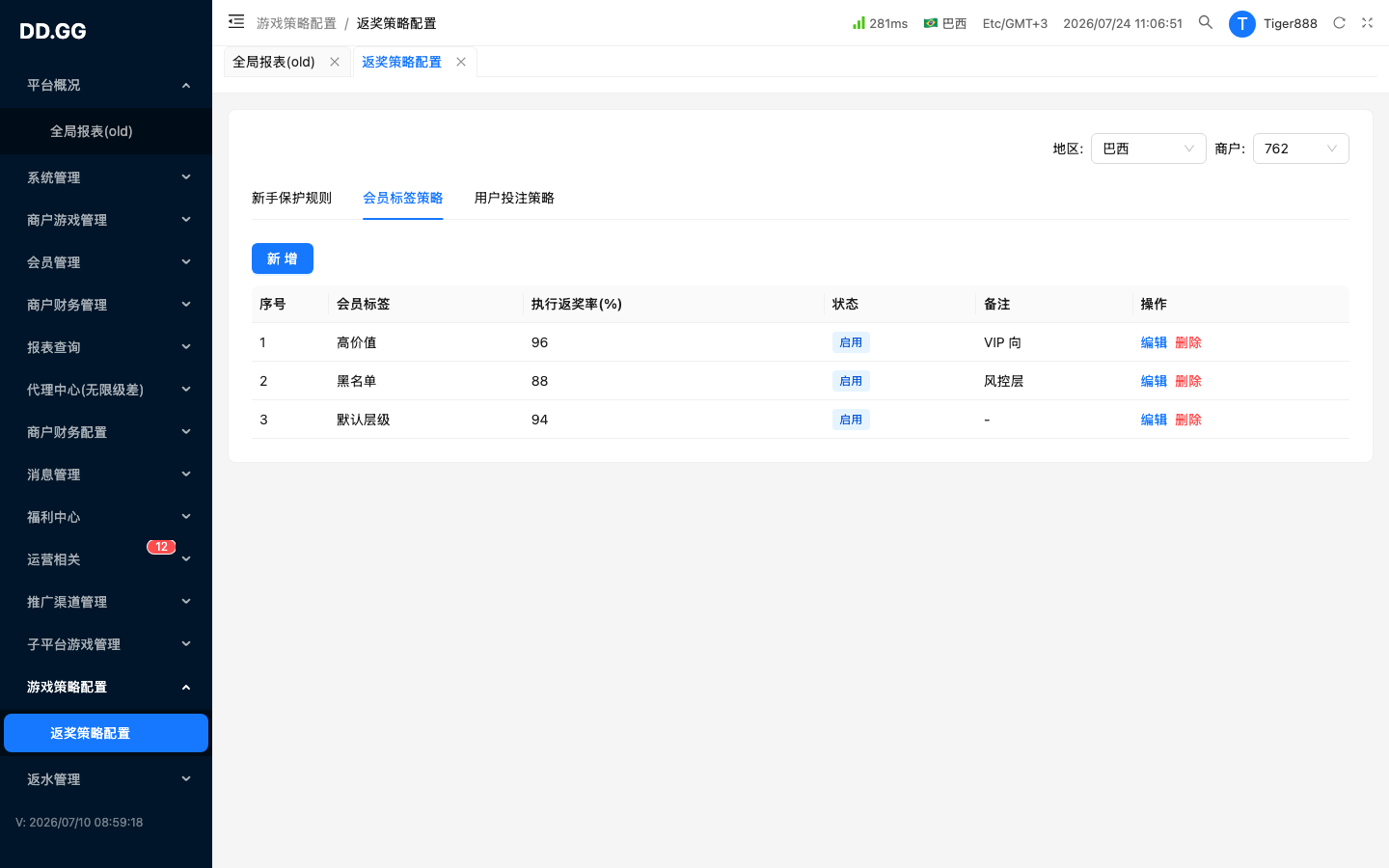Click the DD.GG logo
The image size is (1389, 868).
[x=53, y=31]
